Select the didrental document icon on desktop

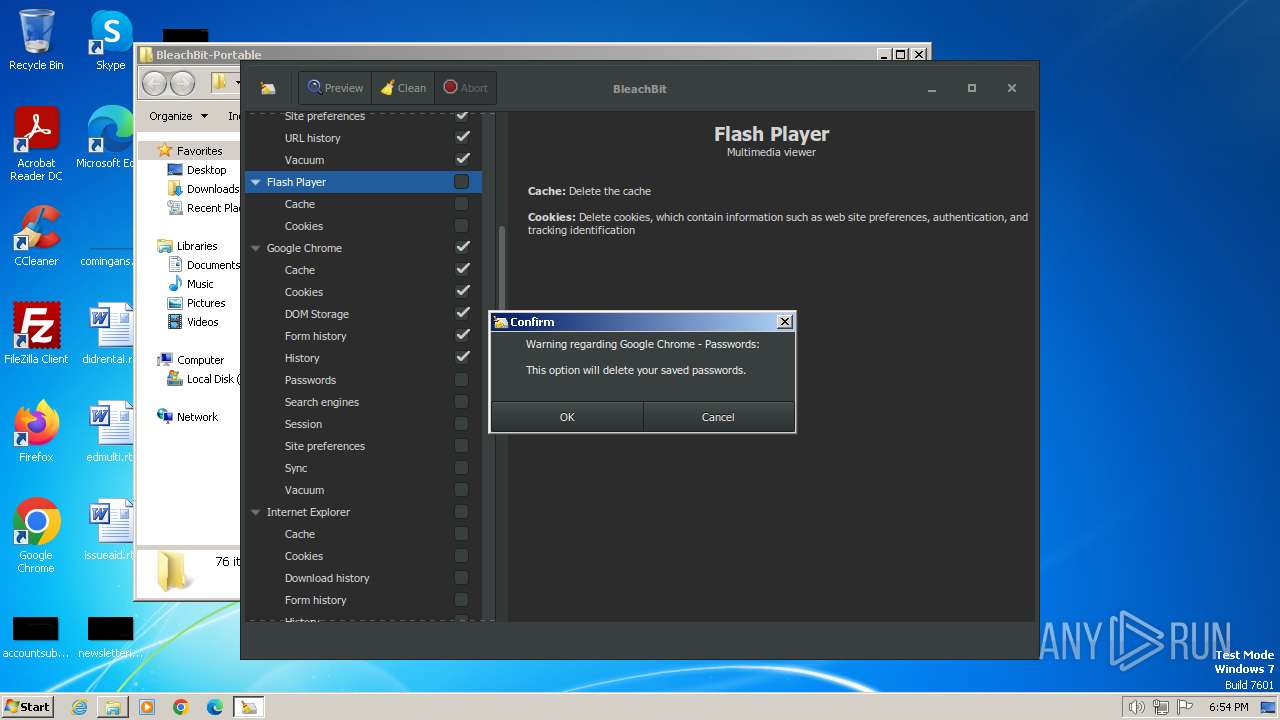tap(110, 334)
